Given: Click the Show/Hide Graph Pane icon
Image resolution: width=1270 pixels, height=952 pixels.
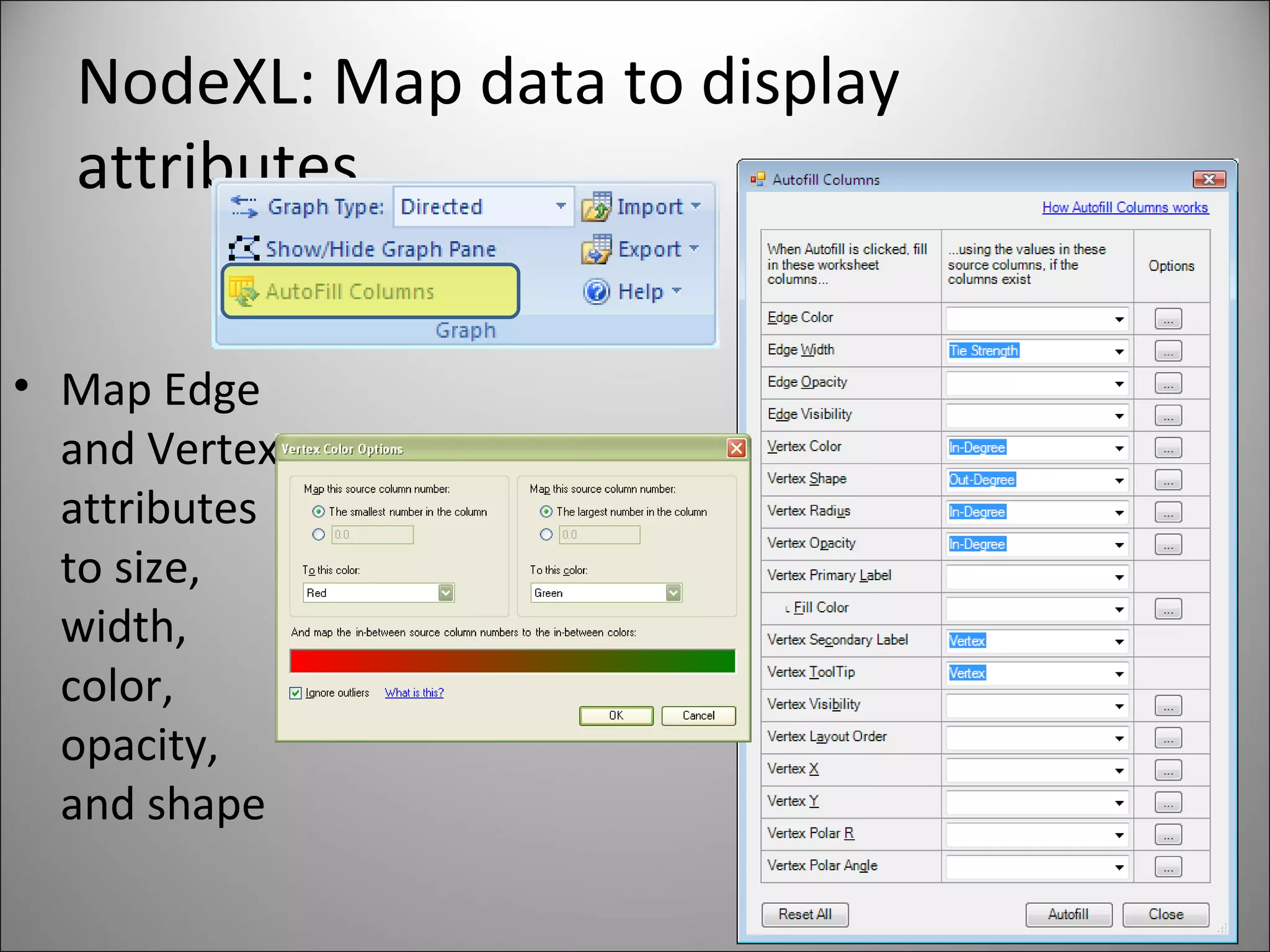Looking at the screenshot, I should tap(244, 249).
